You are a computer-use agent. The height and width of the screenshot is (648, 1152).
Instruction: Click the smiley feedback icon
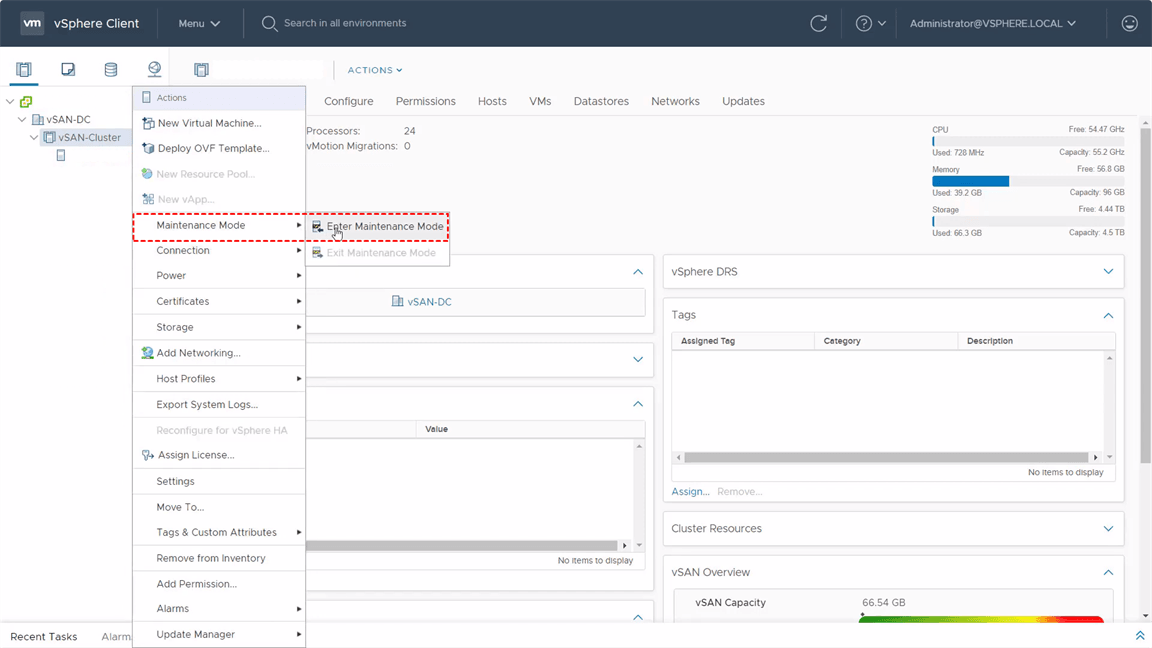pyautogui.click(x=1130, y=23)
